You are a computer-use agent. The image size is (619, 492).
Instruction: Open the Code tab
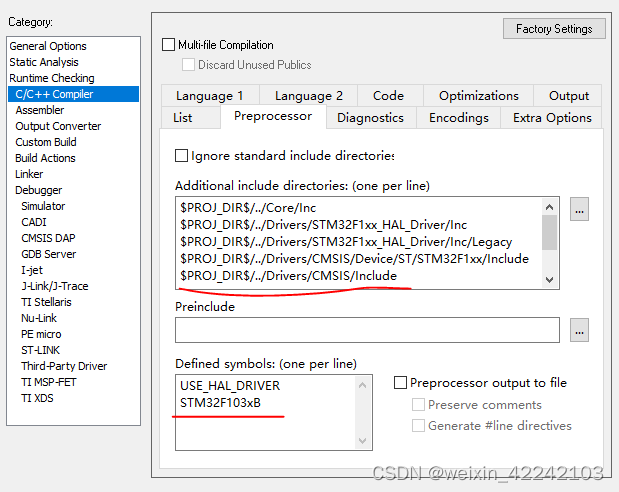[389, 96]
